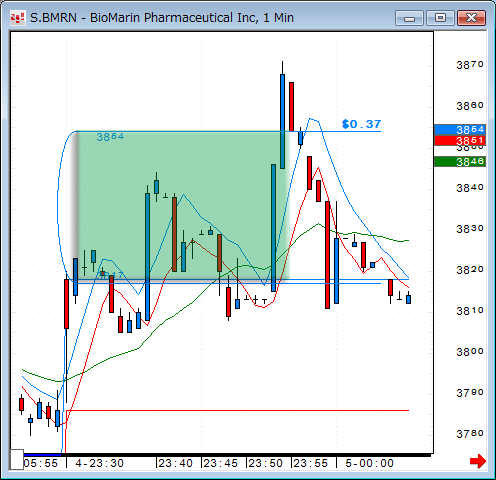This screenshot has width=496, height=480.
Task: Click the 3820 price axis label
Action: tap(470, 270)
